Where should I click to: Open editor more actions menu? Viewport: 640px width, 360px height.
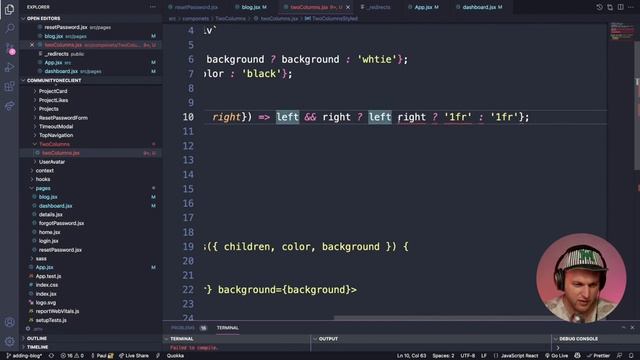pyautogui.click(x=631, y=7)
